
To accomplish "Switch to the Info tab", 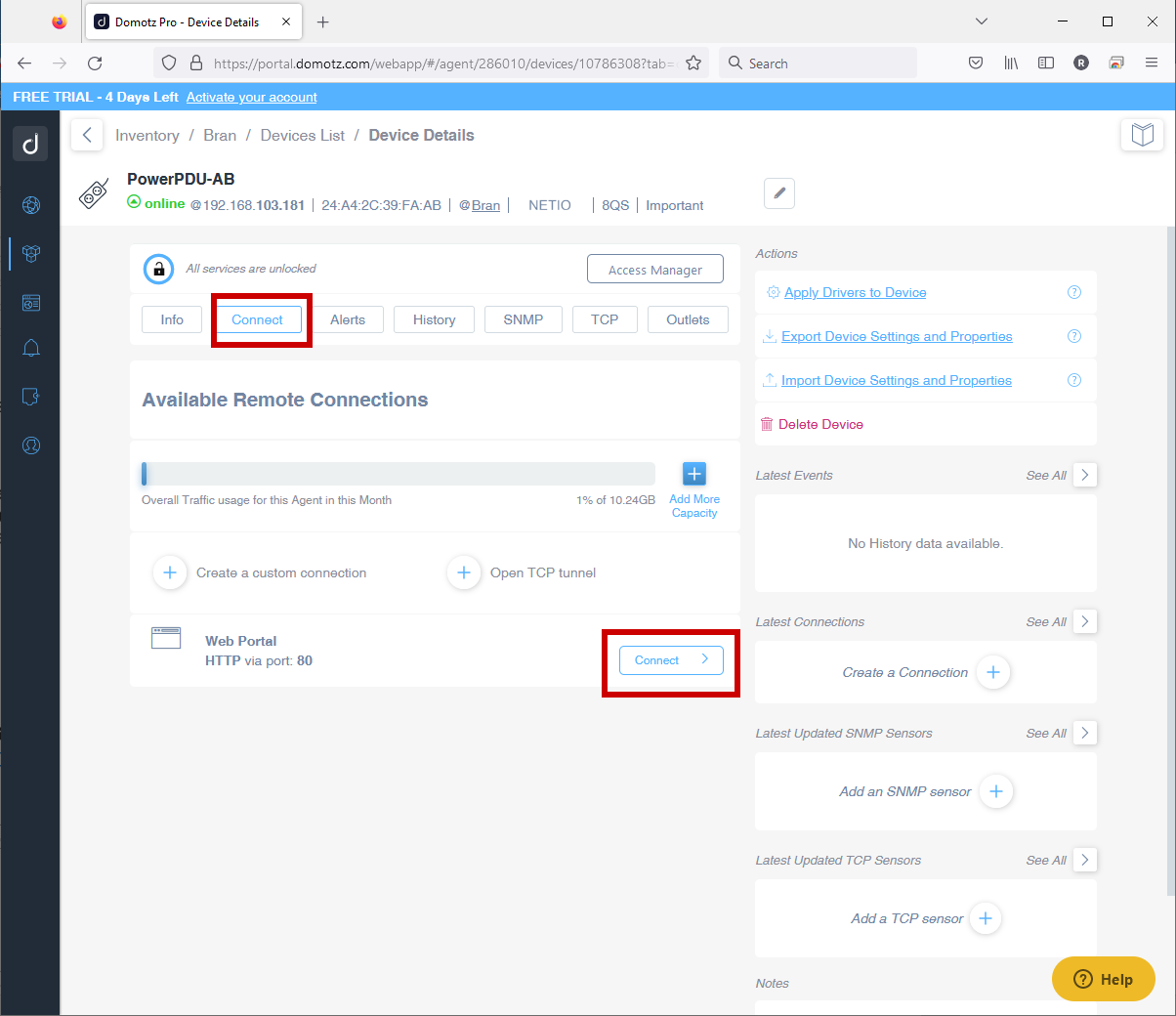I will [172, 319].
